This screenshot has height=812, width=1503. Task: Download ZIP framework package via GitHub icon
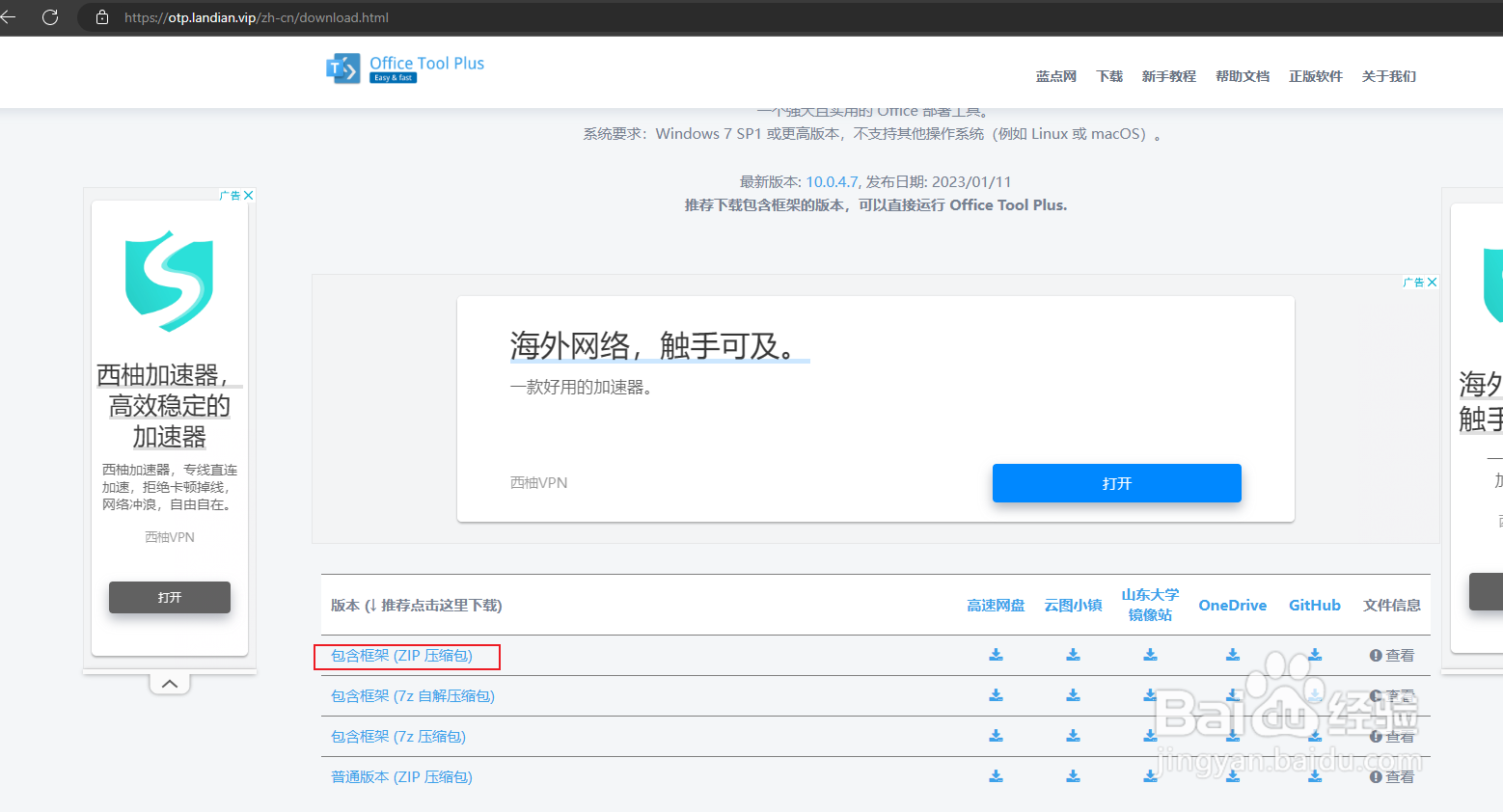point(1315,655)
